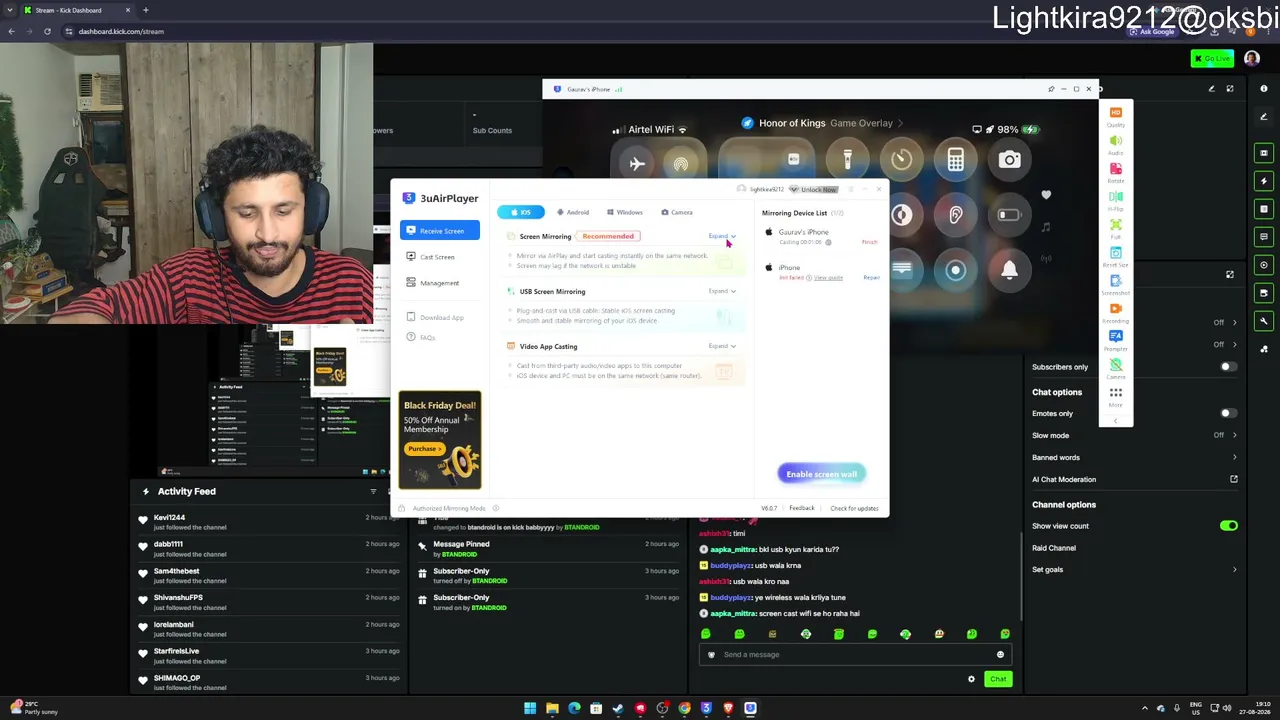
Task: Tap the timer icon on the mirrored iPhone
Action: pyautogui.click(x=902, y=160)
